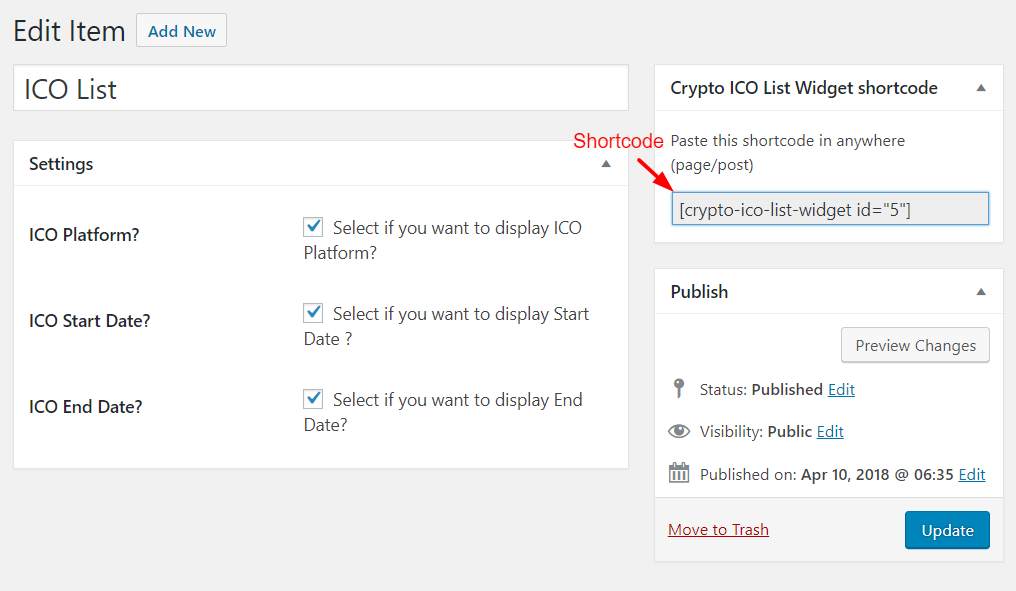Viewport: 1016px width, 591px height.
Task: Click the Add New button
Action: (181, 31)
